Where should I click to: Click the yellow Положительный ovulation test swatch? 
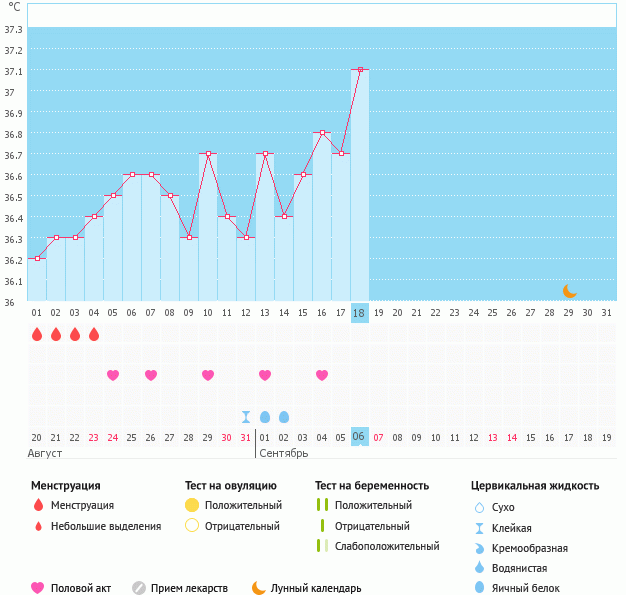(192, 505)
